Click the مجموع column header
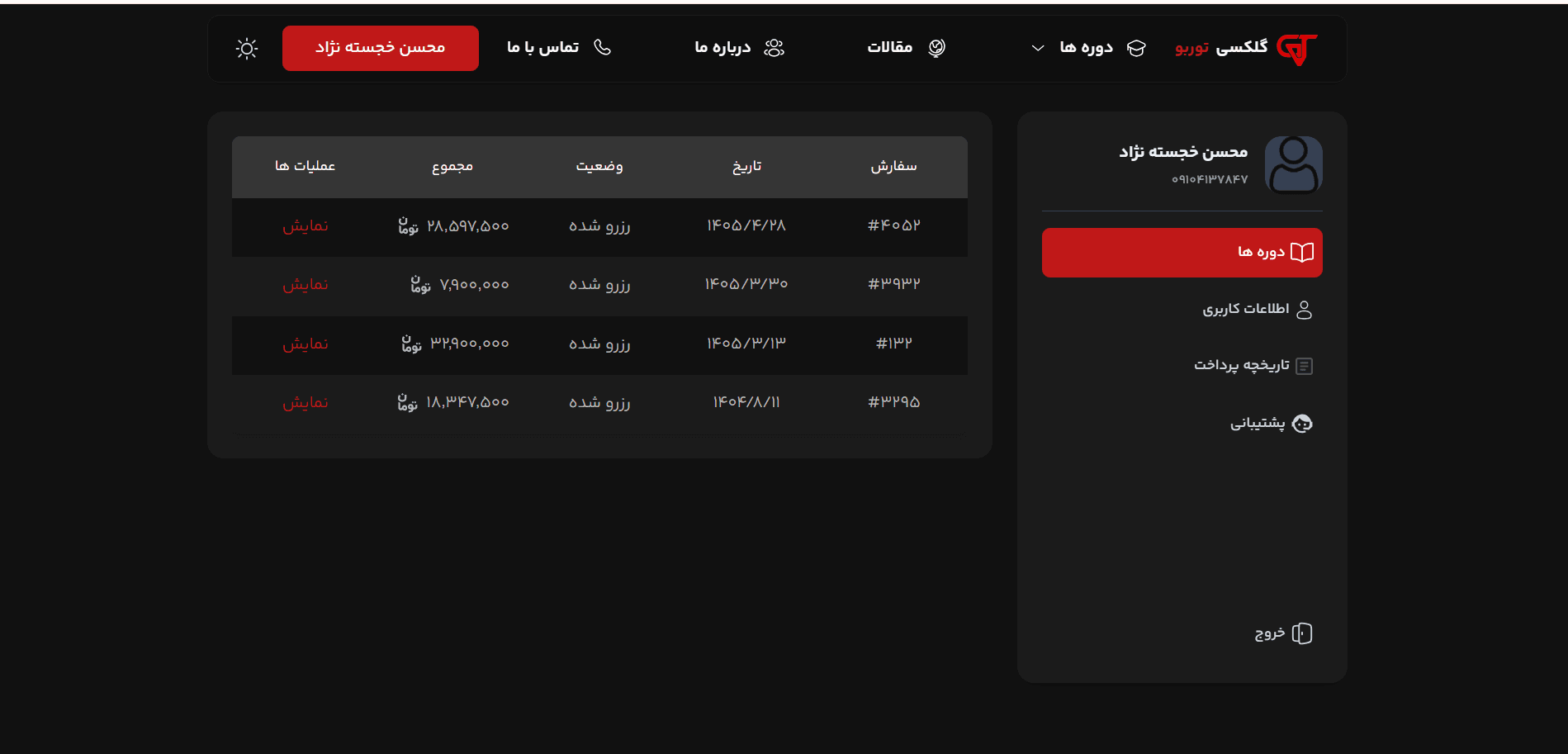This screenshot has height=754, width=1568. click(x=452, y=167)
